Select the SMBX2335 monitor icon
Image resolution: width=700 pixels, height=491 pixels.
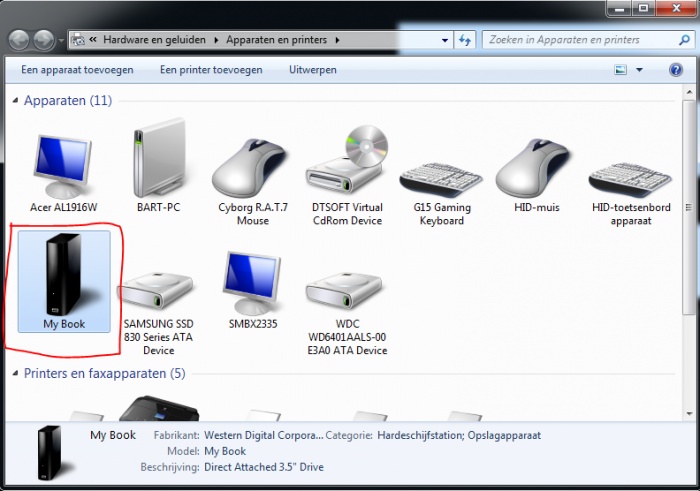point(252,283)
